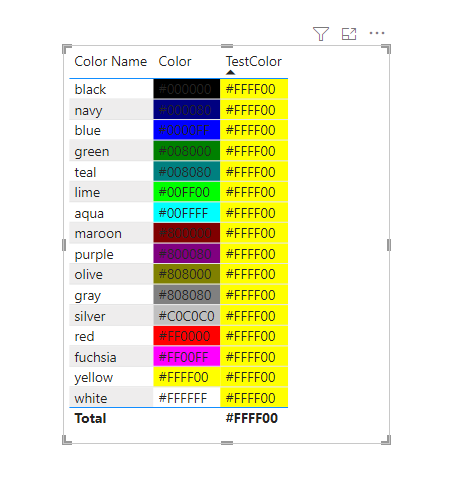The width and height of the screenshot is (468, 504).
Task: Select the #000080 navy color cell
Action: 187,110
